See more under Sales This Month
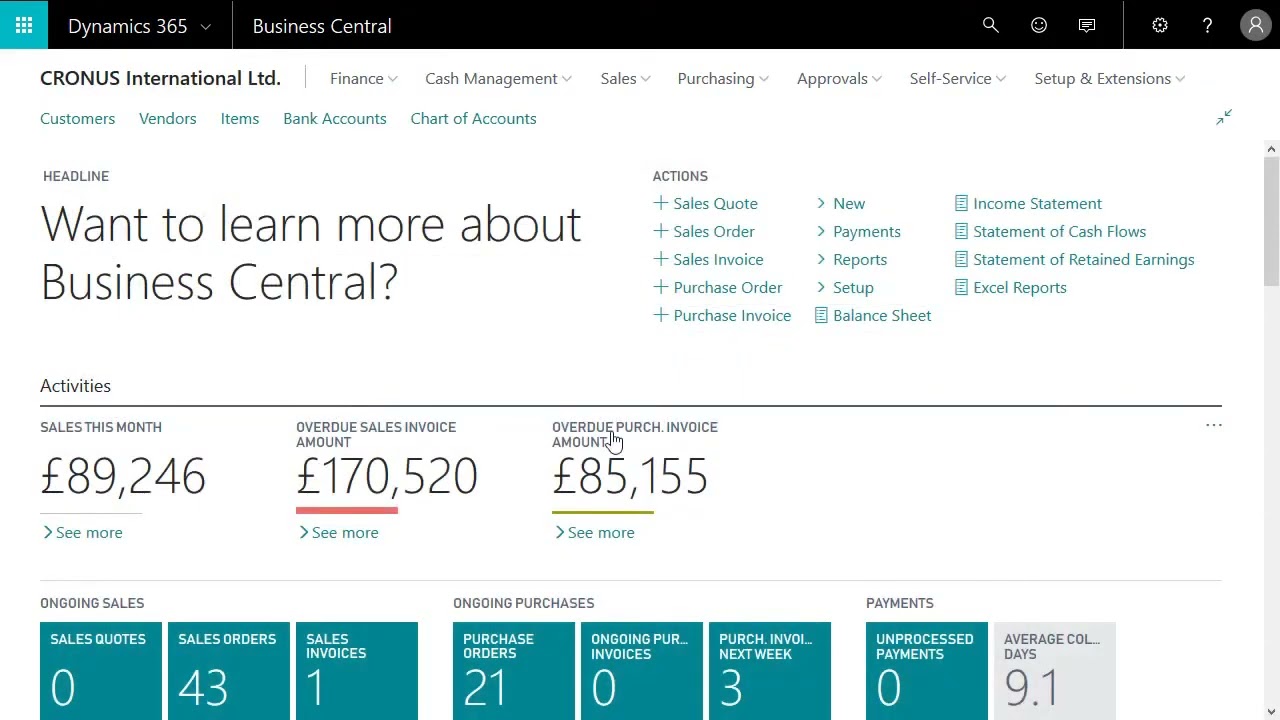 click(82, 532)
